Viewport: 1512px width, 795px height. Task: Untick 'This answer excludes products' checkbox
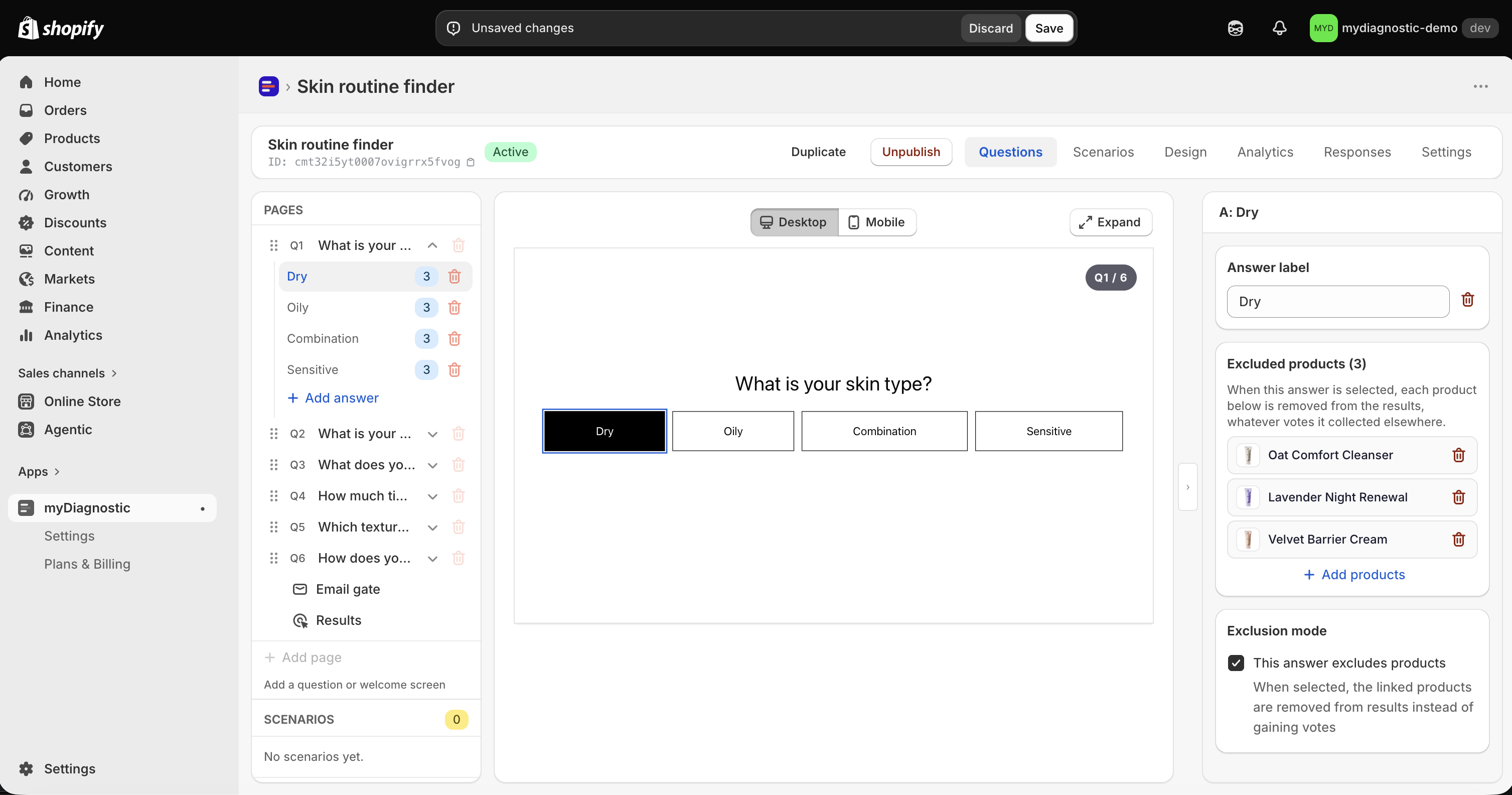[x=1236, y=663]
